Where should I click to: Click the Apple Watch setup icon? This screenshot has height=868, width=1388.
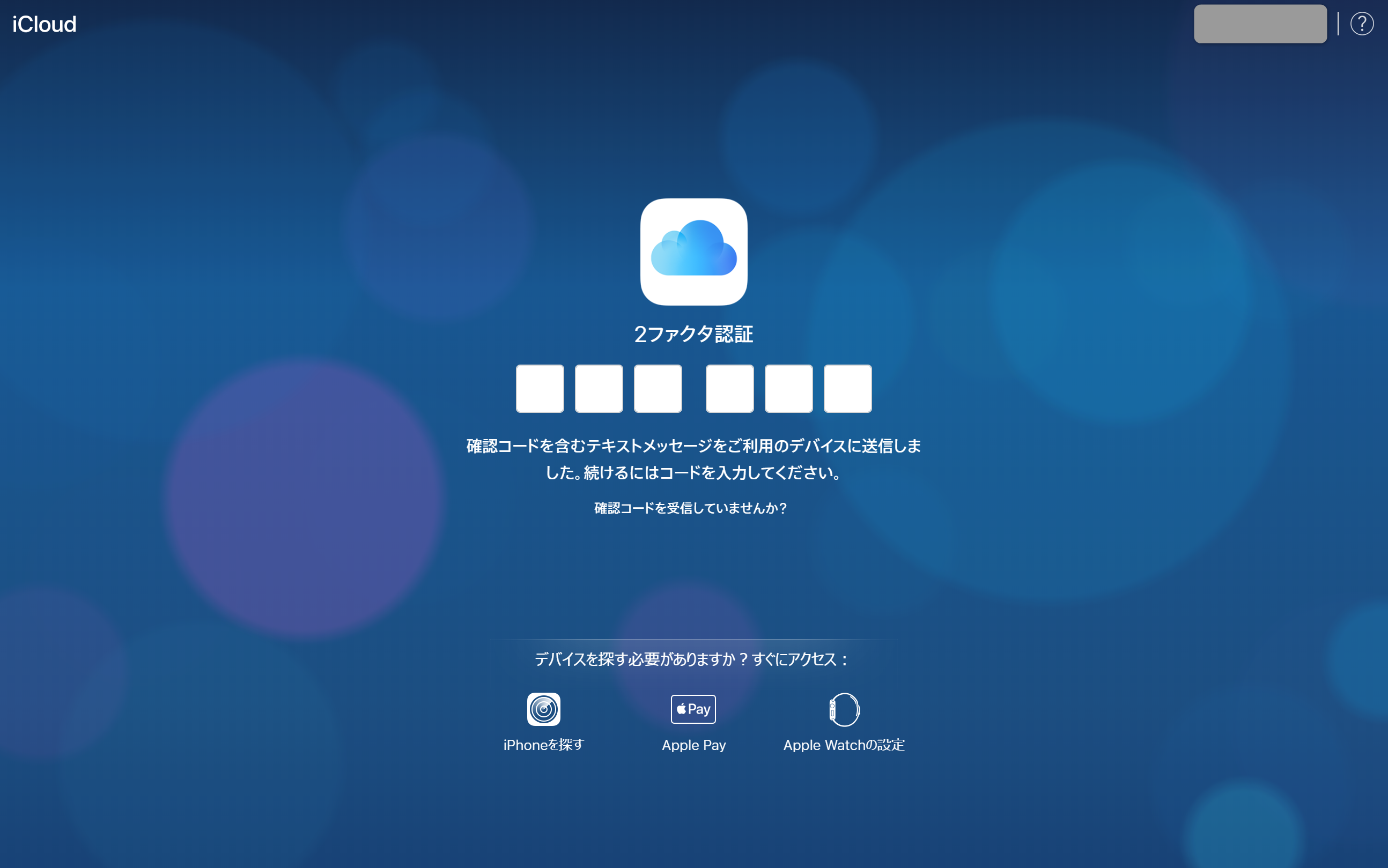pyautogui.click(x=844, y=709)
